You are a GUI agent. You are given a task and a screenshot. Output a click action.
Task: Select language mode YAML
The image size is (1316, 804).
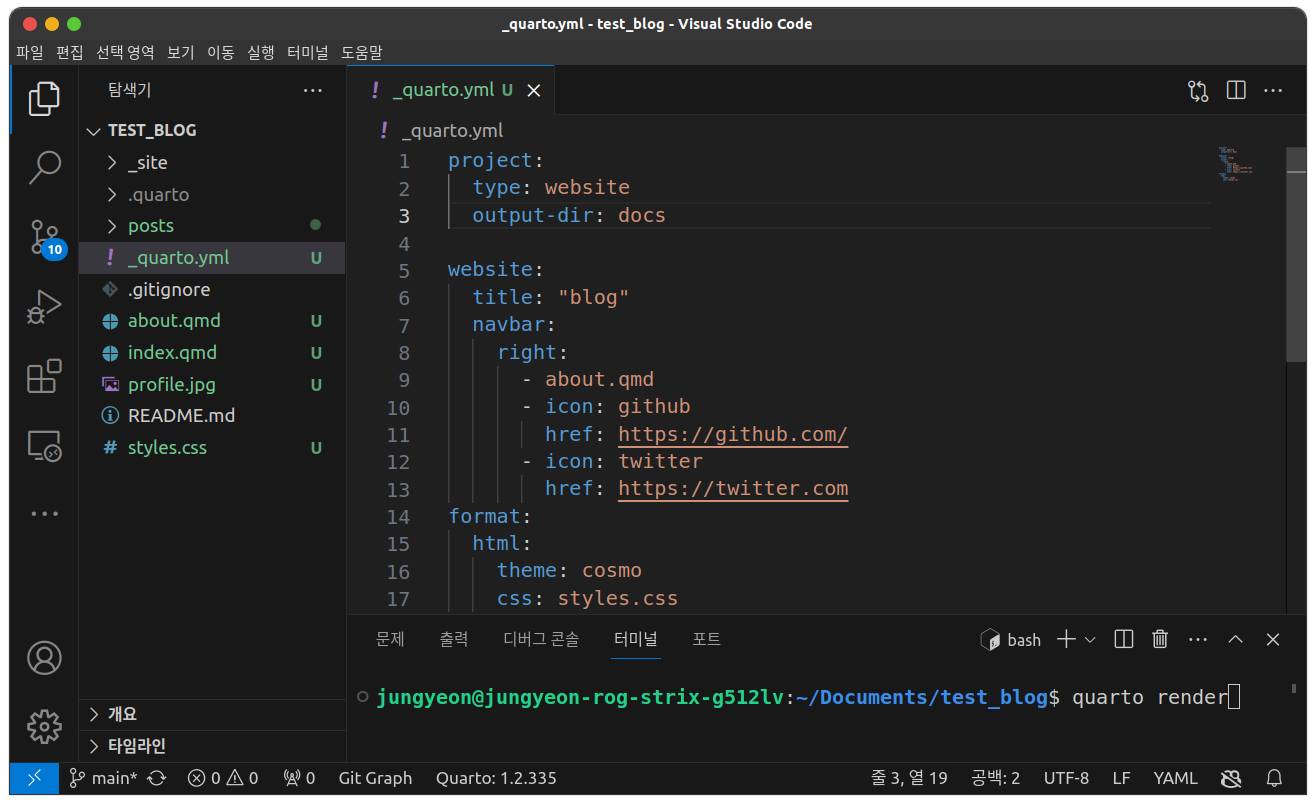tap(1175, 778)
